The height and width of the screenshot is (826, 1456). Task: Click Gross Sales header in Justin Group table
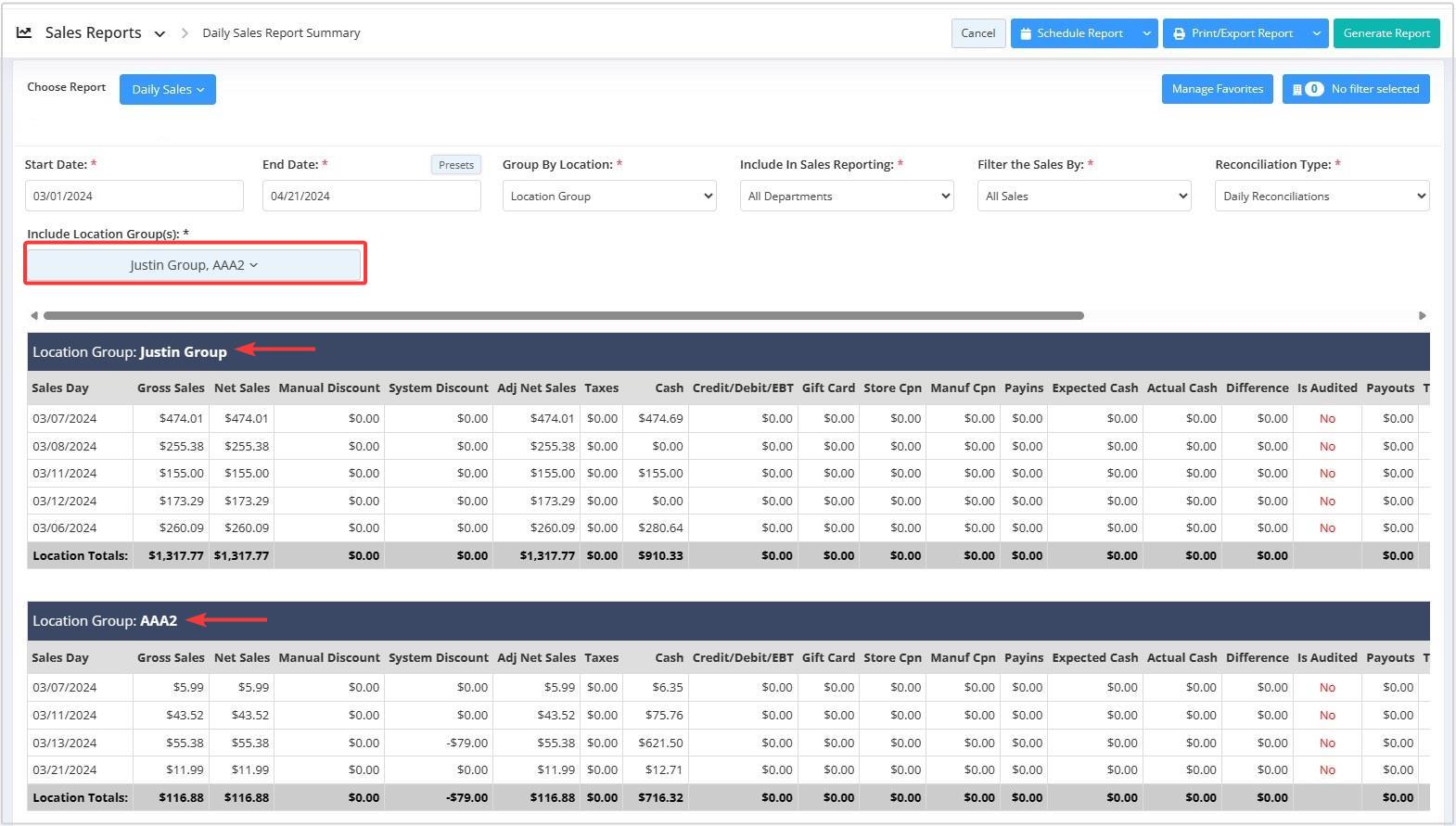coord(171,388)
